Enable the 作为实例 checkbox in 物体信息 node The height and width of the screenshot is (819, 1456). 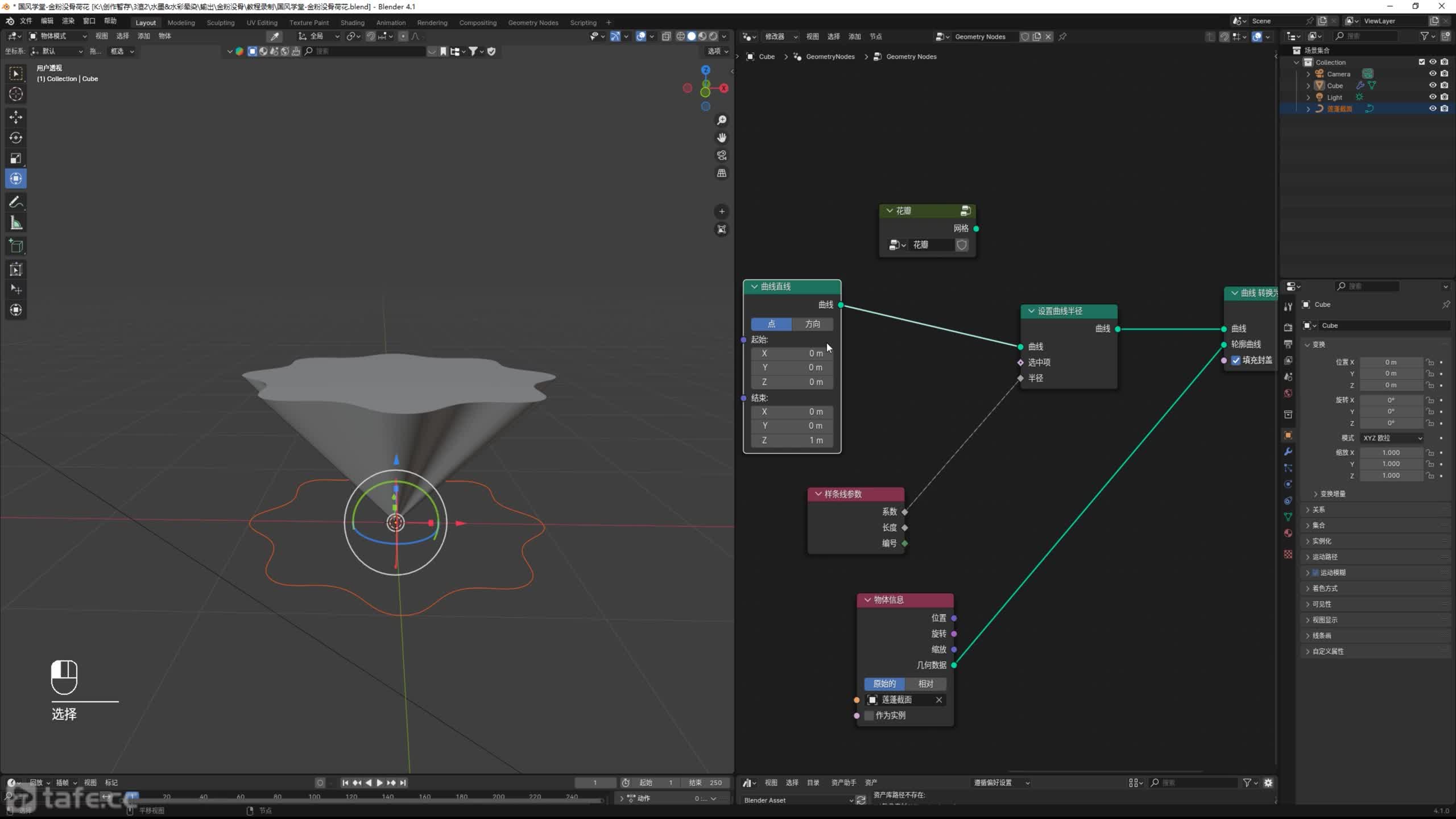point(869,715)
